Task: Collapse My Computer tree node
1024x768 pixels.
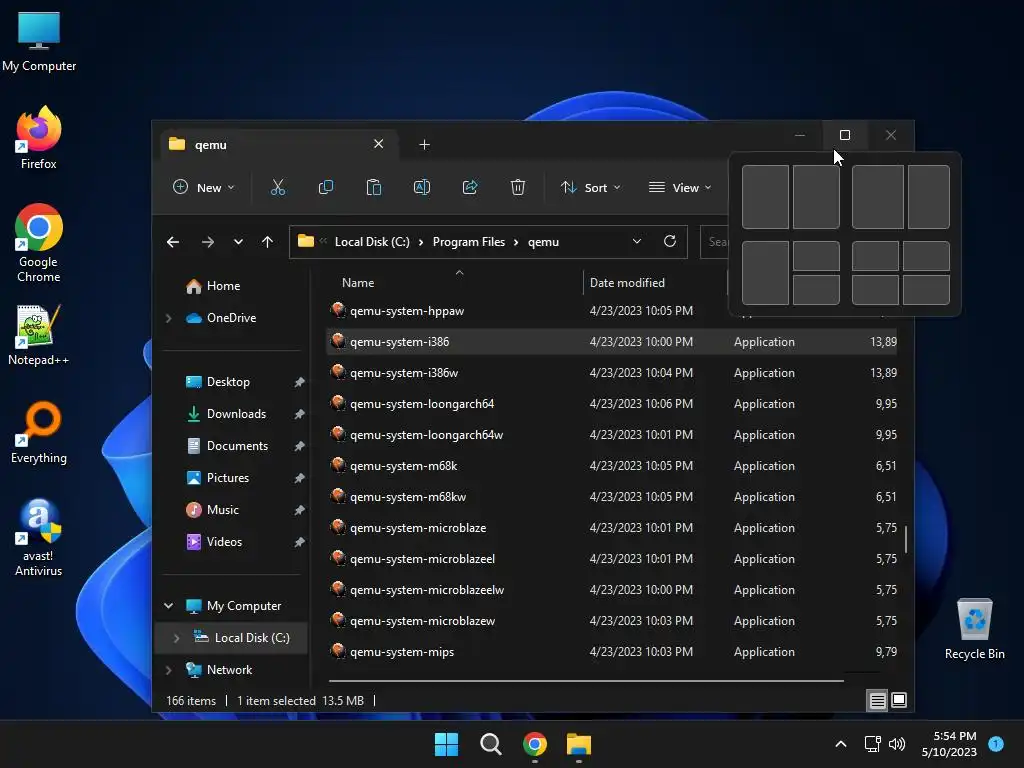Action: (x=168, y=606)
